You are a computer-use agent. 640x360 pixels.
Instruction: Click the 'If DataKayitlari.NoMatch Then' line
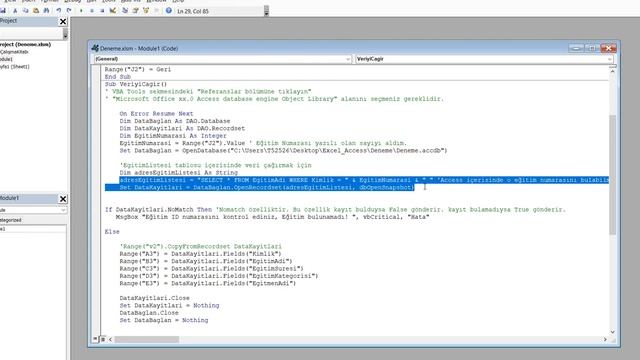click(158, 209)
